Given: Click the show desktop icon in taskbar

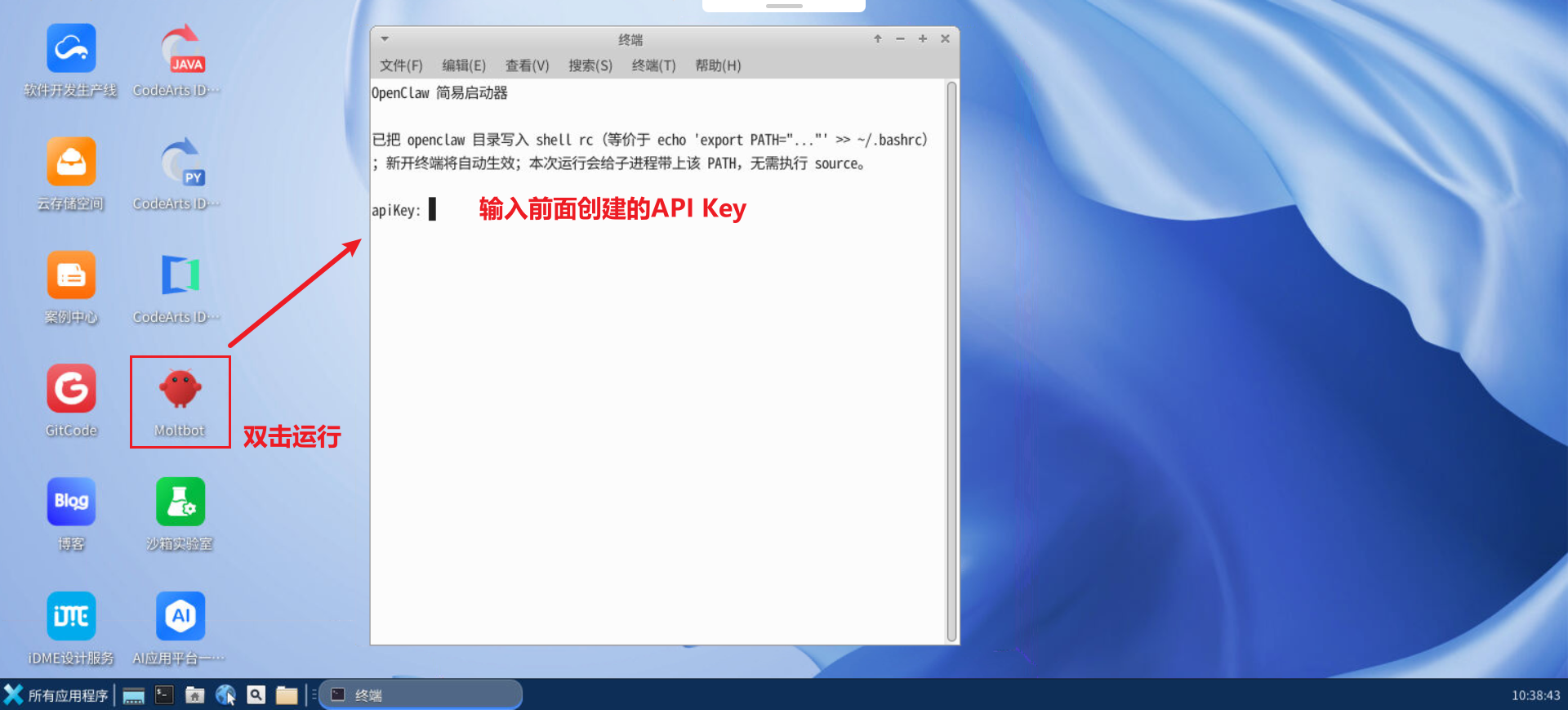Looking at the screenshot, I should (134, 695).
